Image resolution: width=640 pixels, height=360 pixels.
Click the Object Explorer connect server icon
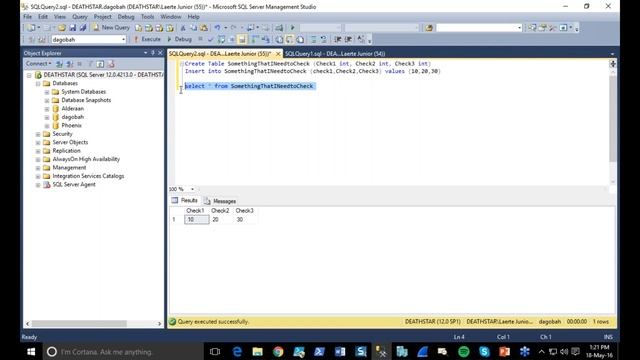(x=59, y=64)
